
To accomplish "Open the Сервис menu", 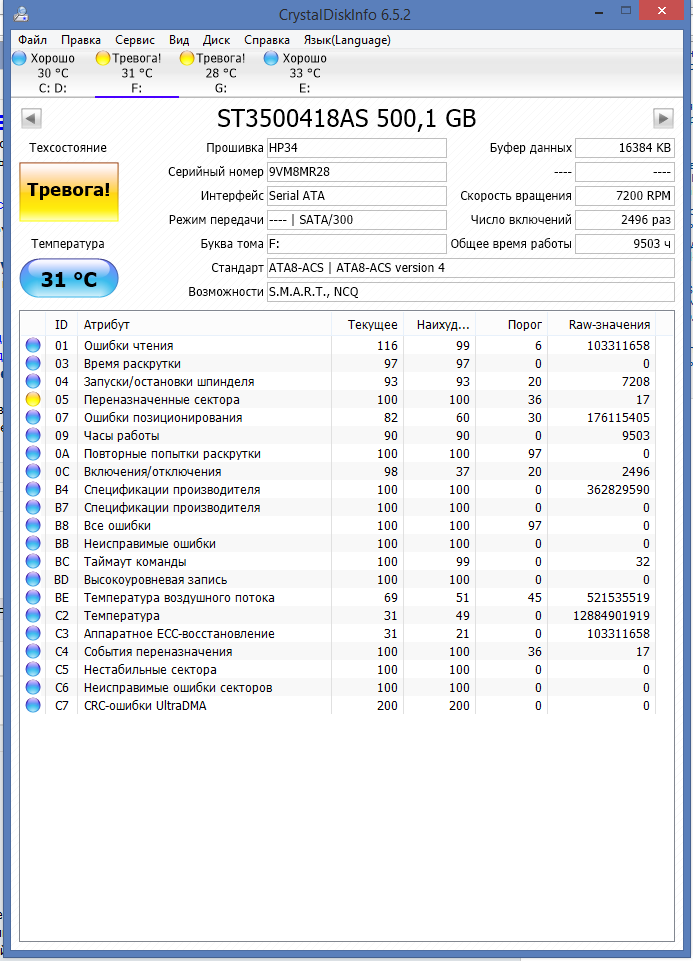I will tap(135, 40).
